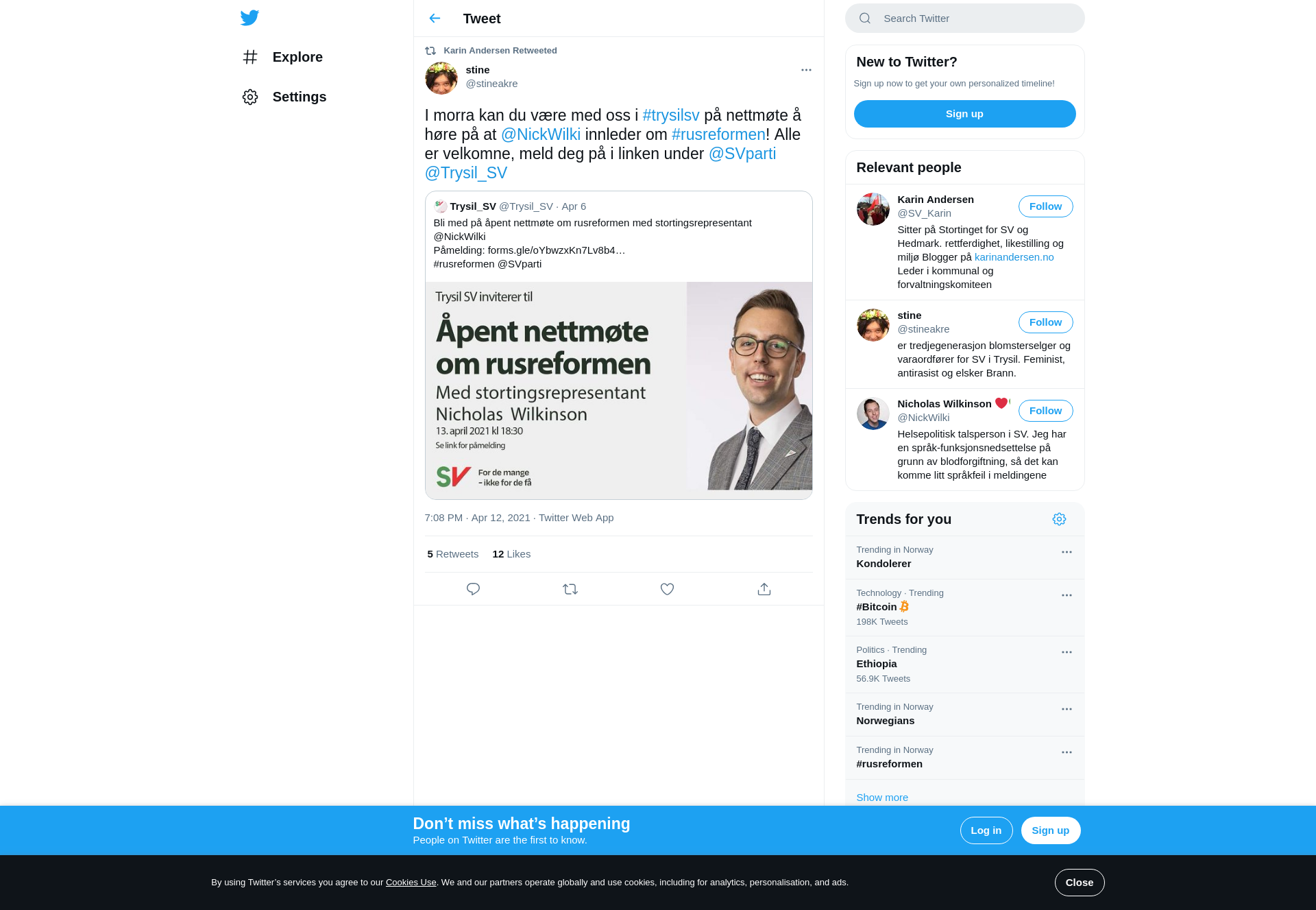The image size is (1316, 910).
Task: Open the #trysilsv hashtag
Action: 671,115
